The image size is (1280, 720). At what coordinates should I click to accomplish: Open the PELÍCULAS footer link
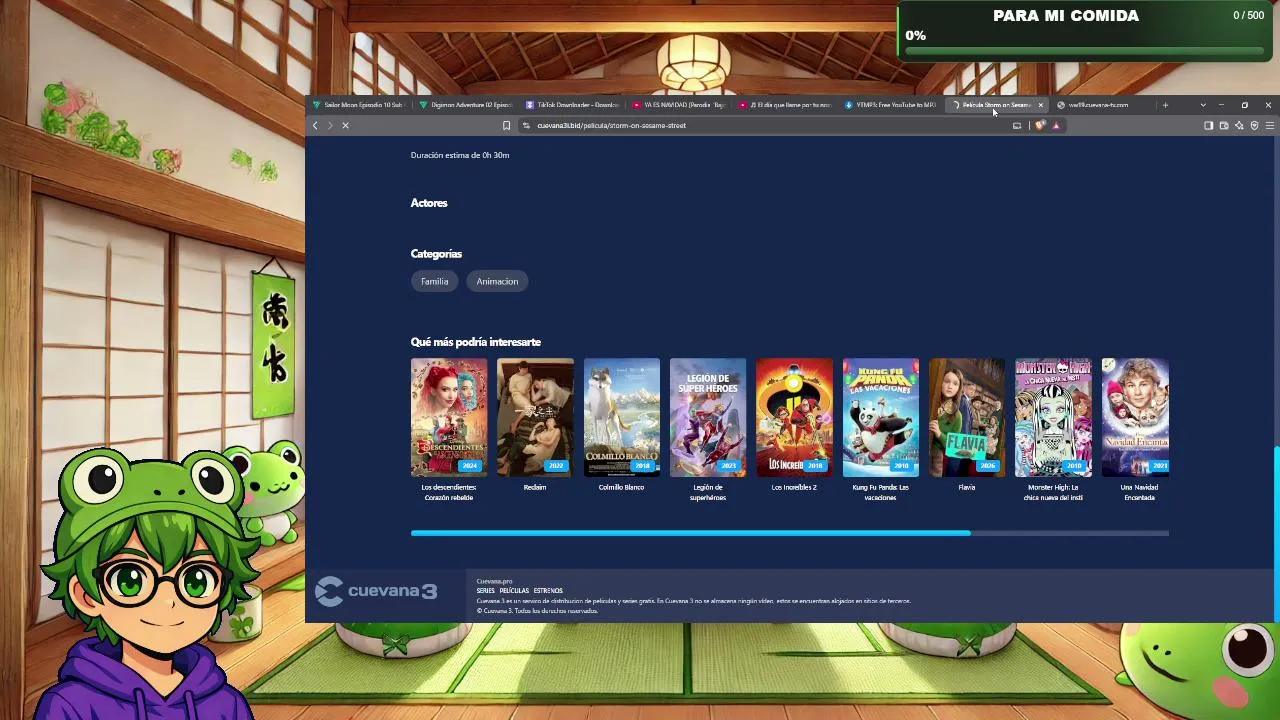tap(514, 591)
